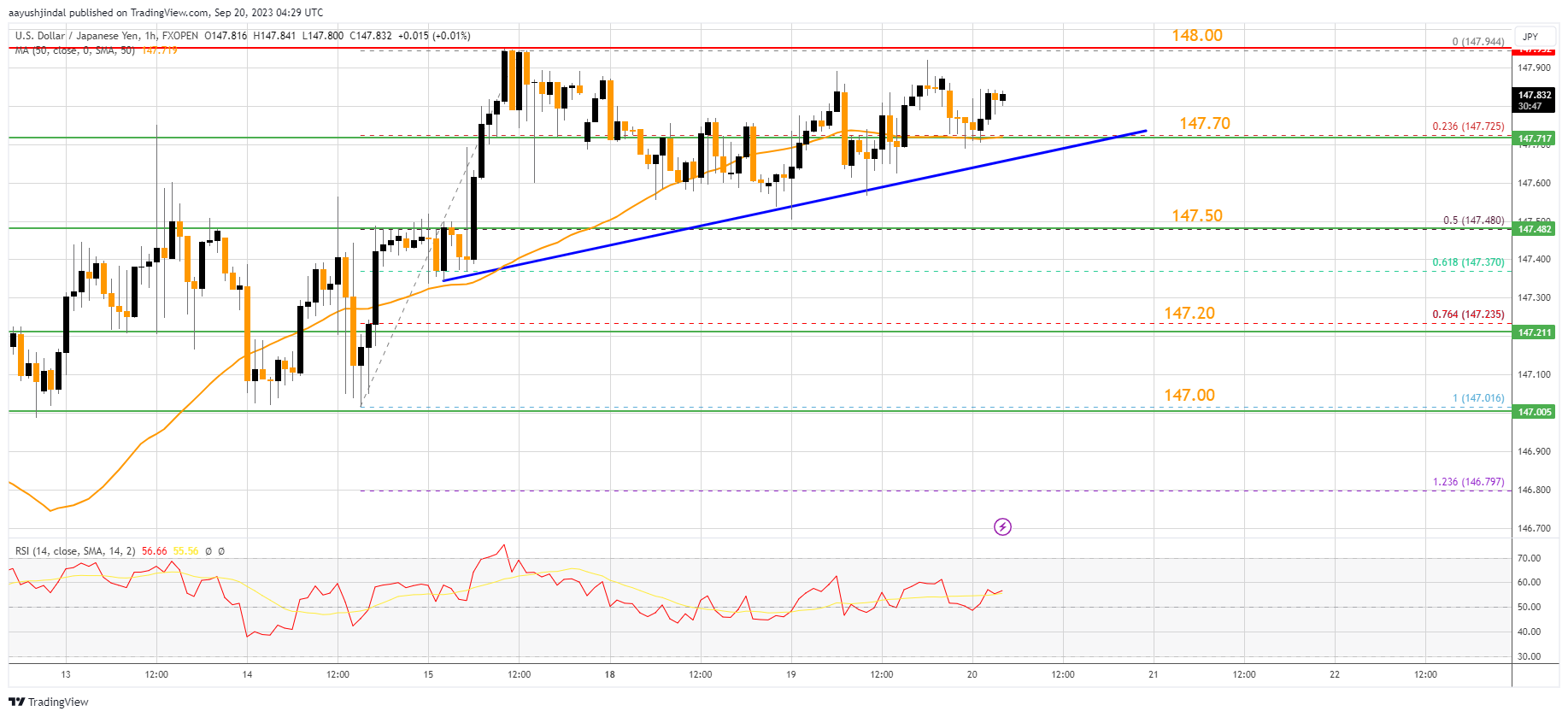The height and width of the screenshot is (717, 1568).
Task: Select the blue ascending trendline
Action: [x=795, y=205]
